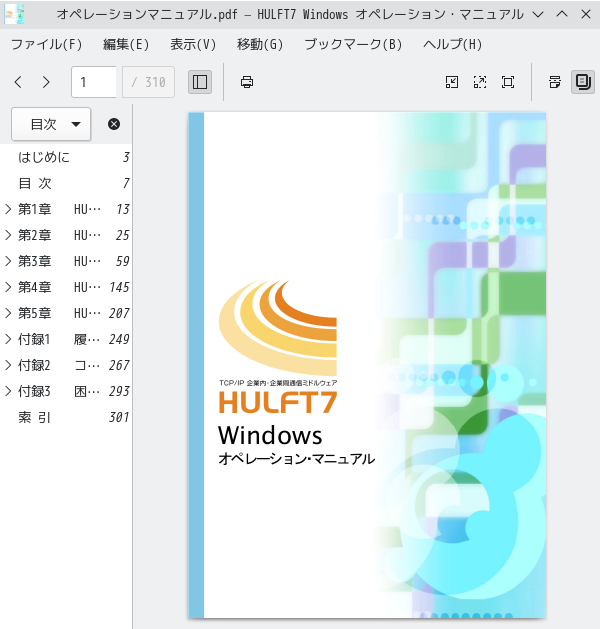The image size is (600, 629).
Task: Click page number 145 in contents
Action: (119, 287)
